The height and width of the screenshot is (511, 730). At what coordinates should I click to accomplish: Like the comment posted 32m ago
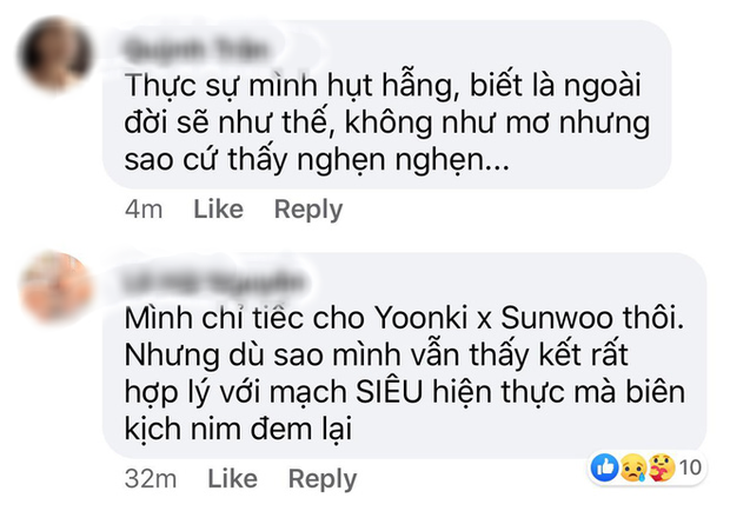click(232, 478)
